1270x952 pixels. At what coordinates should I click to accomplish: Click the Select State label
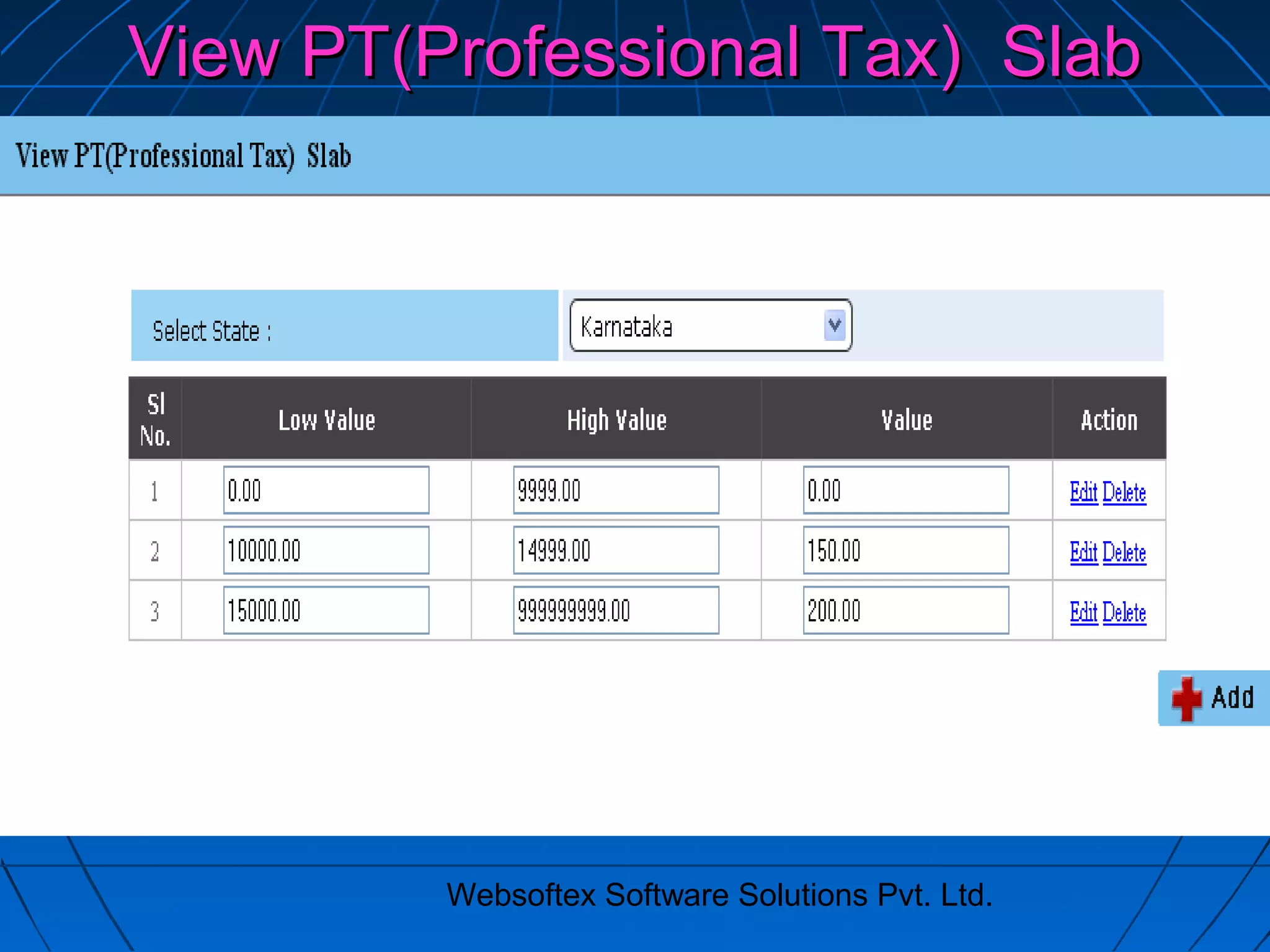tap(212, 331)
